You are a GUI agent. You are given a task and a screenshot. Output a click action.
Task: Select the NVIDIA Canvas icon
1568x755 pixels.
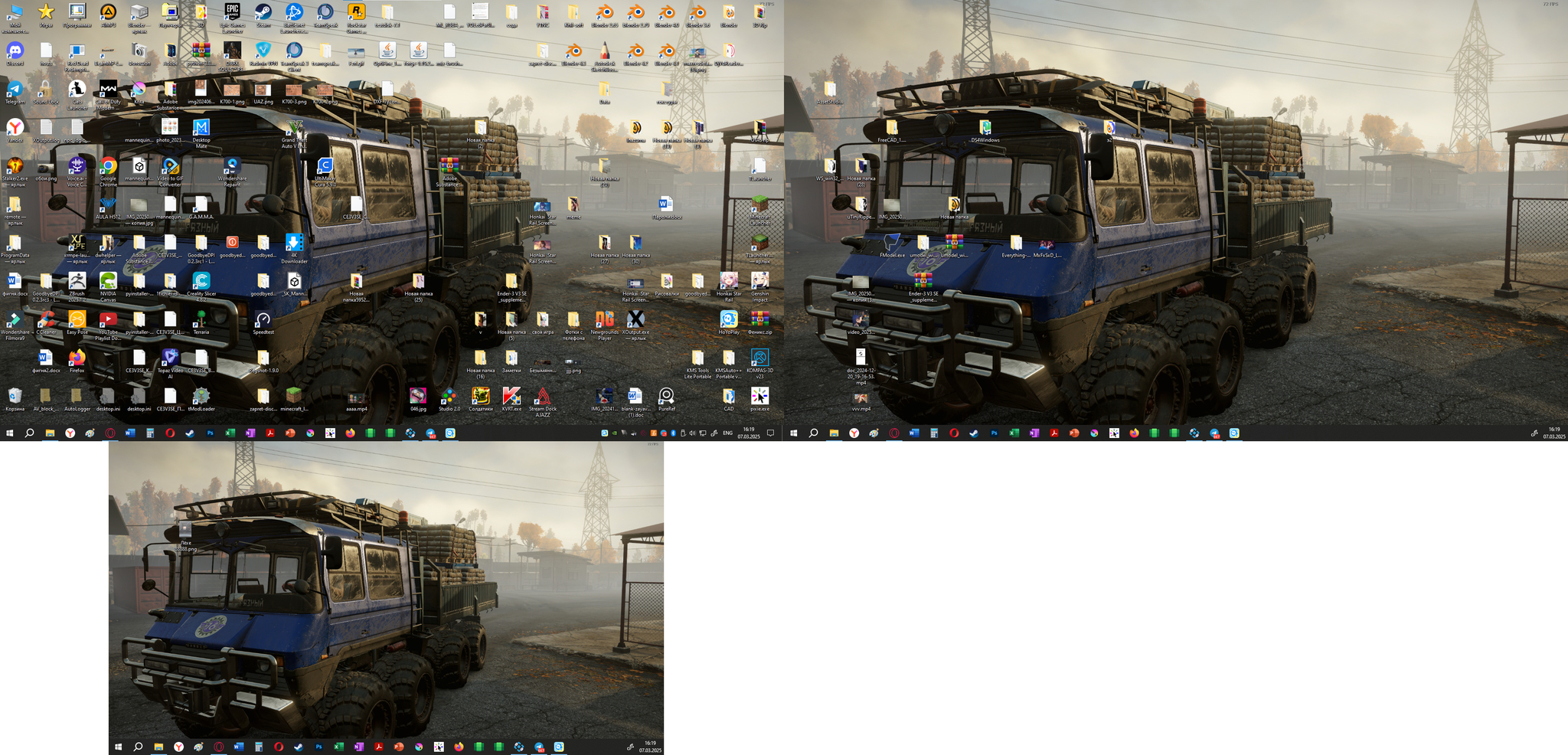[108, 288]
